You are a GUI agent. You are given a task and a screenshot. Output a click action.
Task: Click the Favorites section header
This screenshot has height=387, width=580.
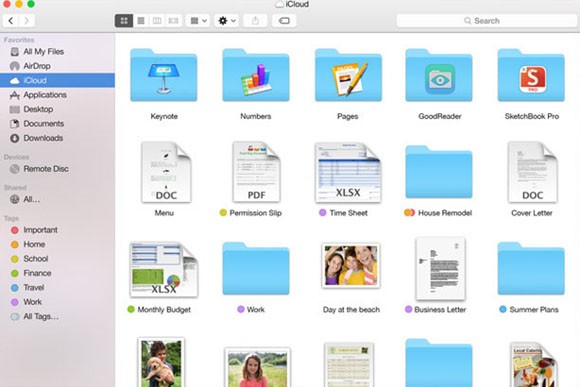[x=19, y=40]
